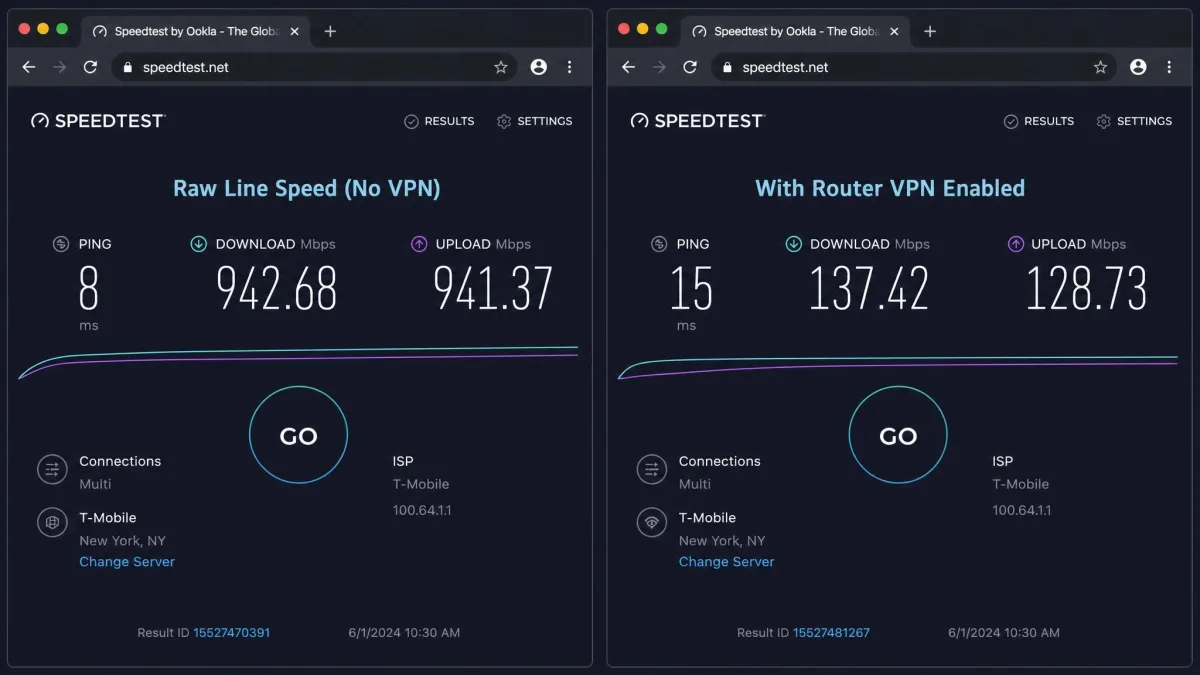The width and height of the screenshot is (1200, 675).
Task: Go back in left browser window
Action: 28,67
